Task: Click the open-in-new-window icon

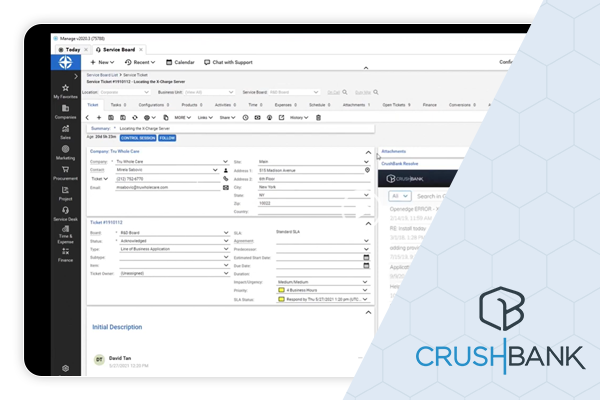Action: click(x=281, y=118)
